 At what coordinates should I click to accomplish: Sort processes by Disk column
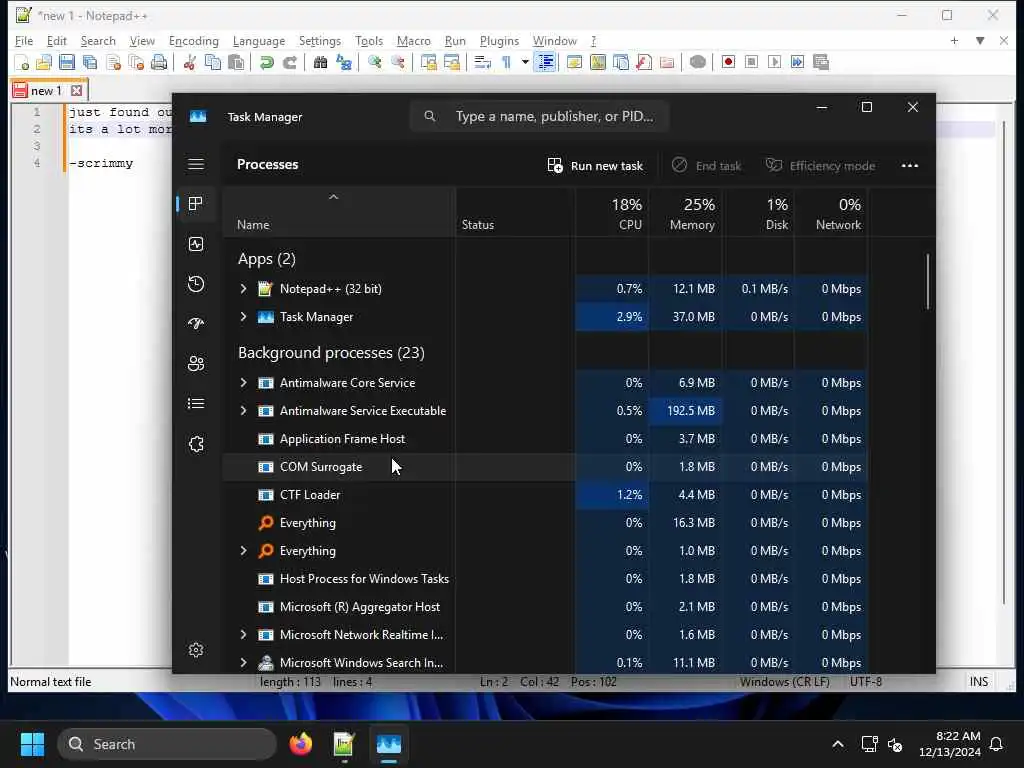coord(759,213)
